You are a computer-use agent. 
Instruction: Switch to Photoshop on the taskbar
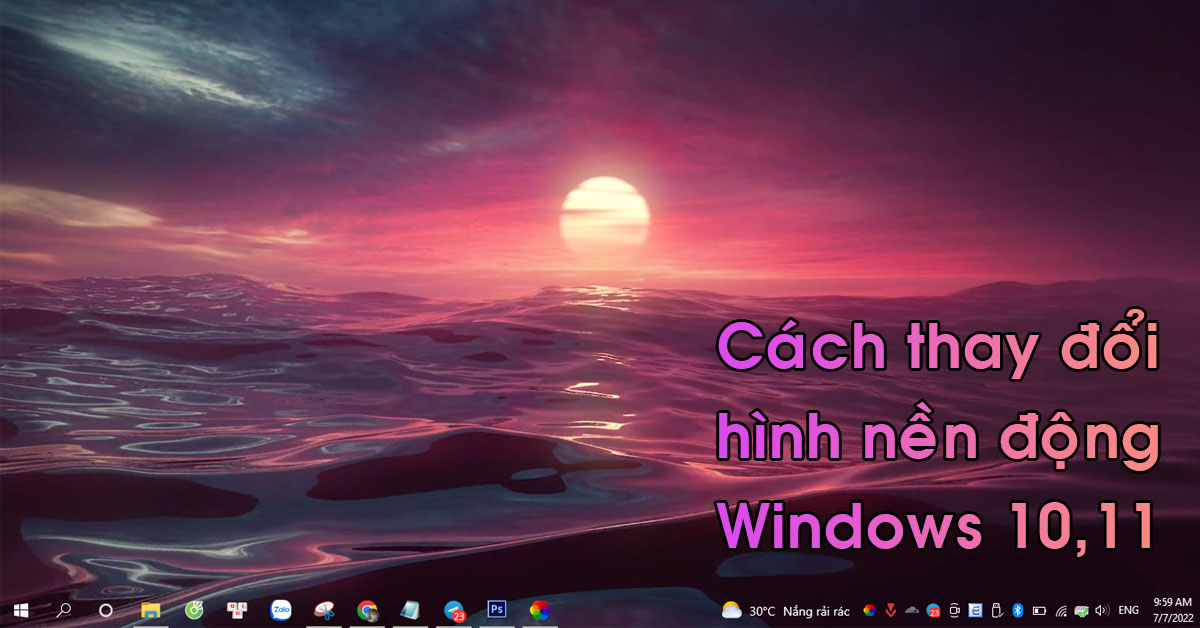[497, 608]
